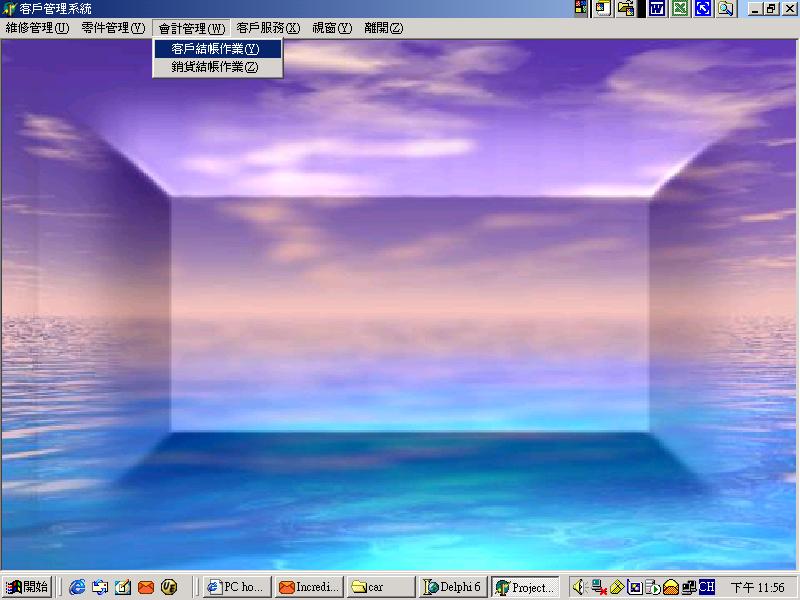The image size is (800, 600).
Task: Switch to the car folder taskbar button
Action: tap(381, 587)
